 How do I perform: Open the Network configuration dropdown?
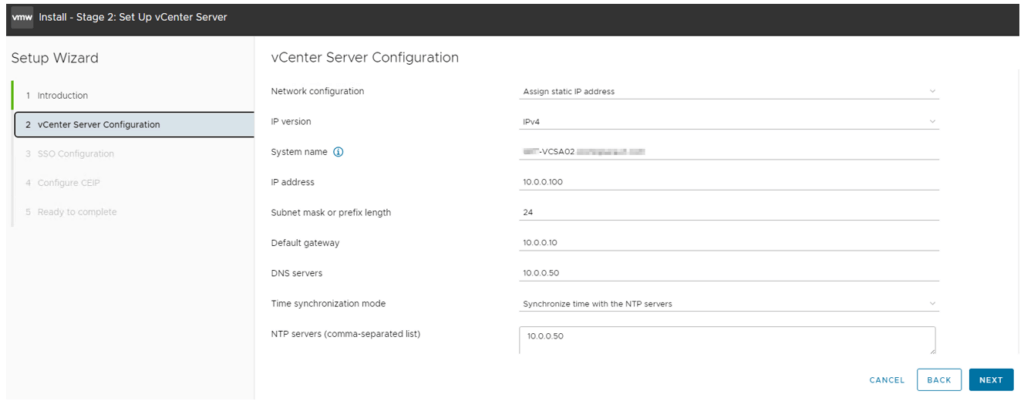(x=728, y=91)
